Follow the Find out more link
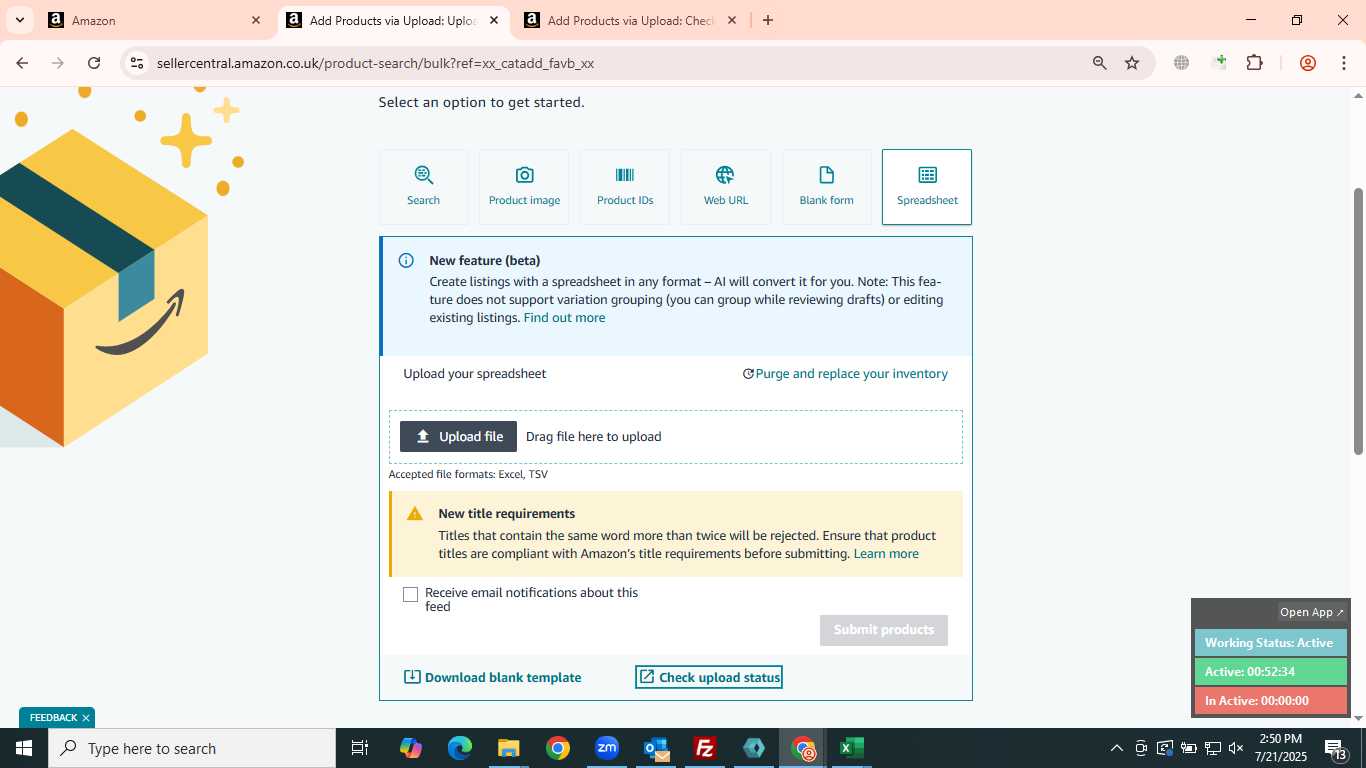Viewport: 1366px width, 768px height. (564, 317)
